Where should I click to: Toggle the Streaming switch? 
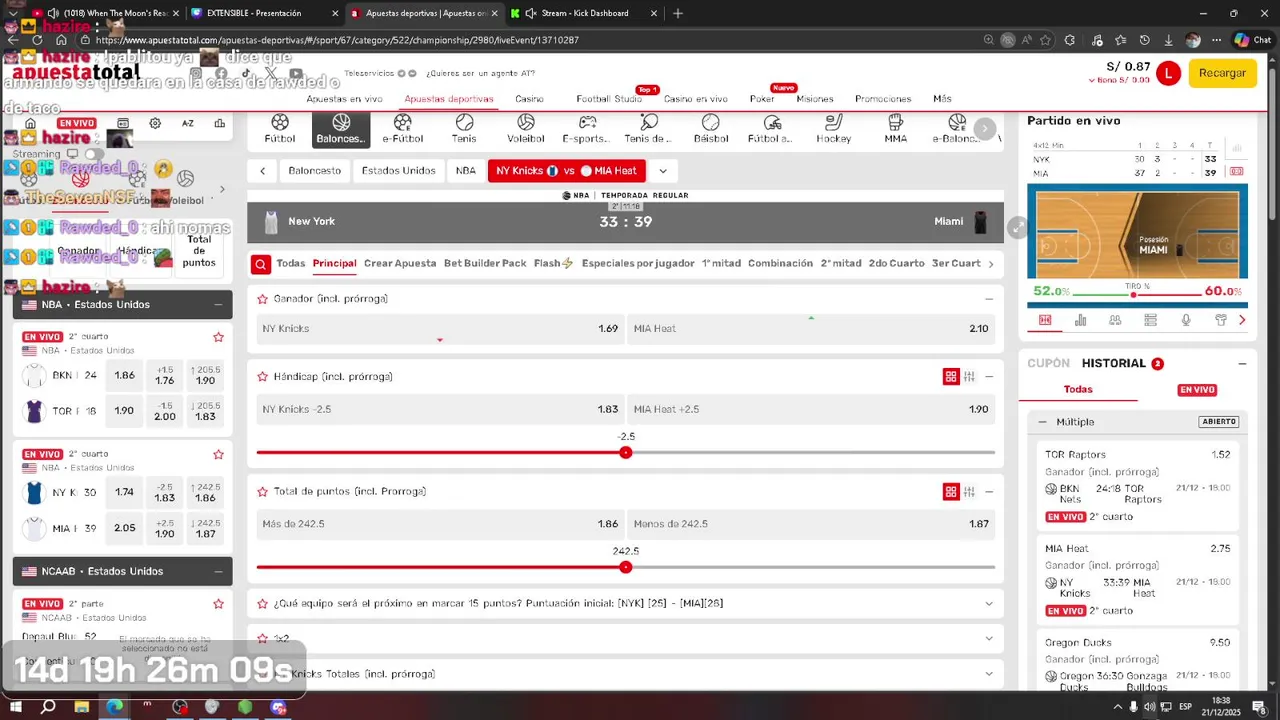click(93, 155)
